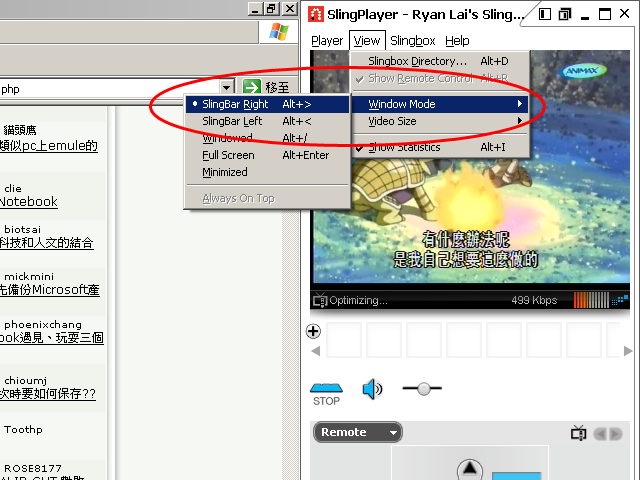
Task: Click the previous remote skin arrow
Action: (600, 433)
